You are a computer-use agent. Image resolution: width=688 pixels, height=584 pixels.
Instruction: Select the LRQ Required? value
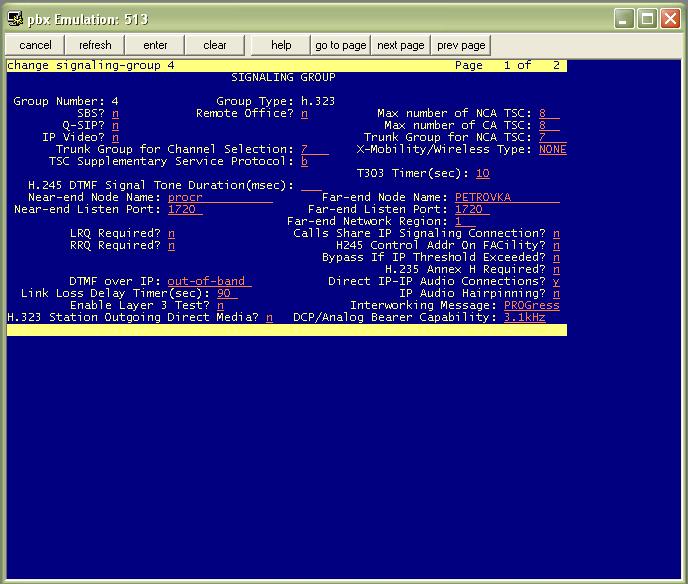pyautogui.click(x=171, y=233)
